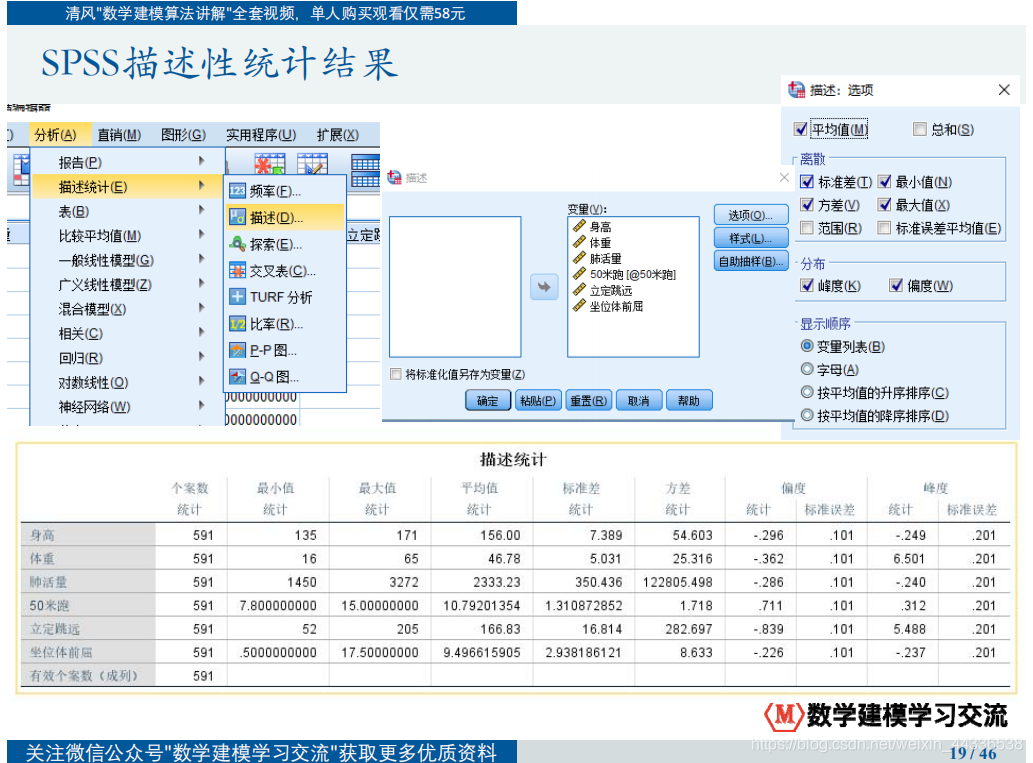Click the Q-Q 图 icon

pos(237,376)
